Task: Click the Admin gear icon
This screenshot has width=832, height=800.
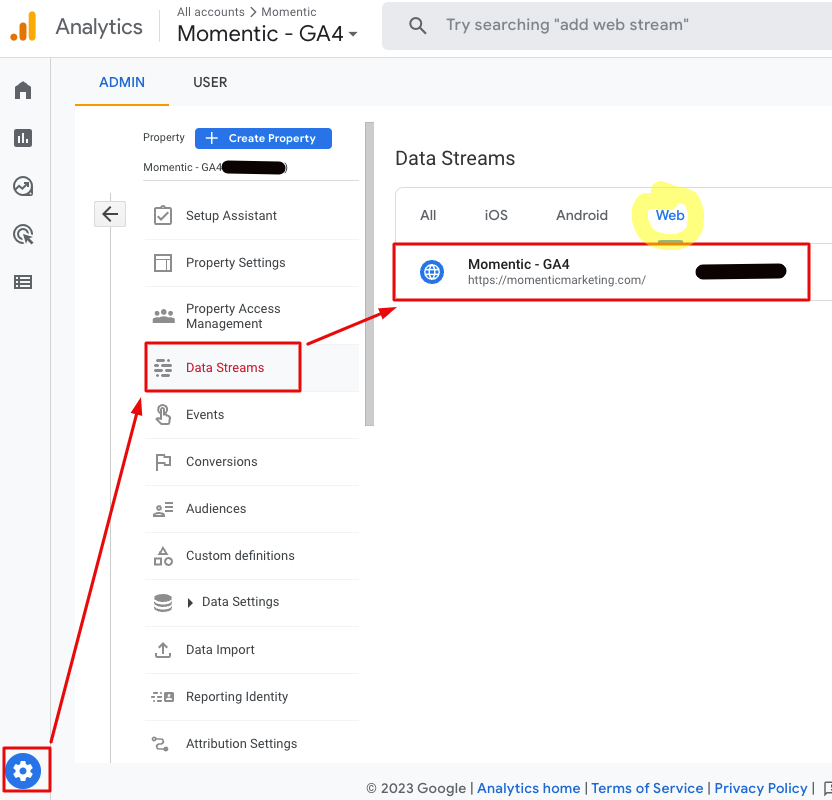Action: [23, 770]
